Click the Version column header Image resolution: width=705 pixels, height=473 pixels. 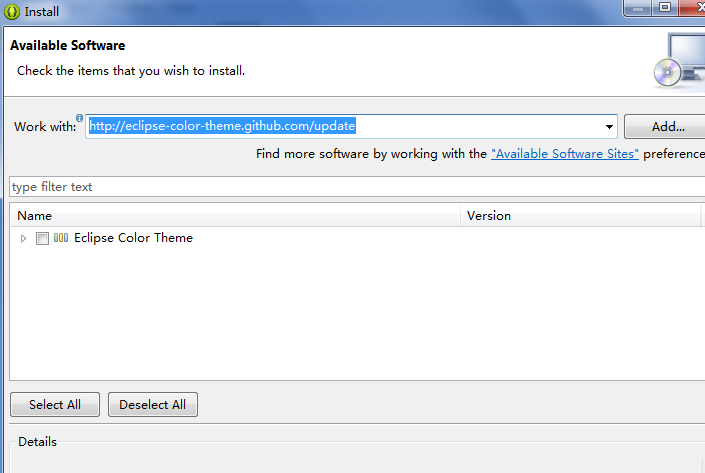pos(580,216)
